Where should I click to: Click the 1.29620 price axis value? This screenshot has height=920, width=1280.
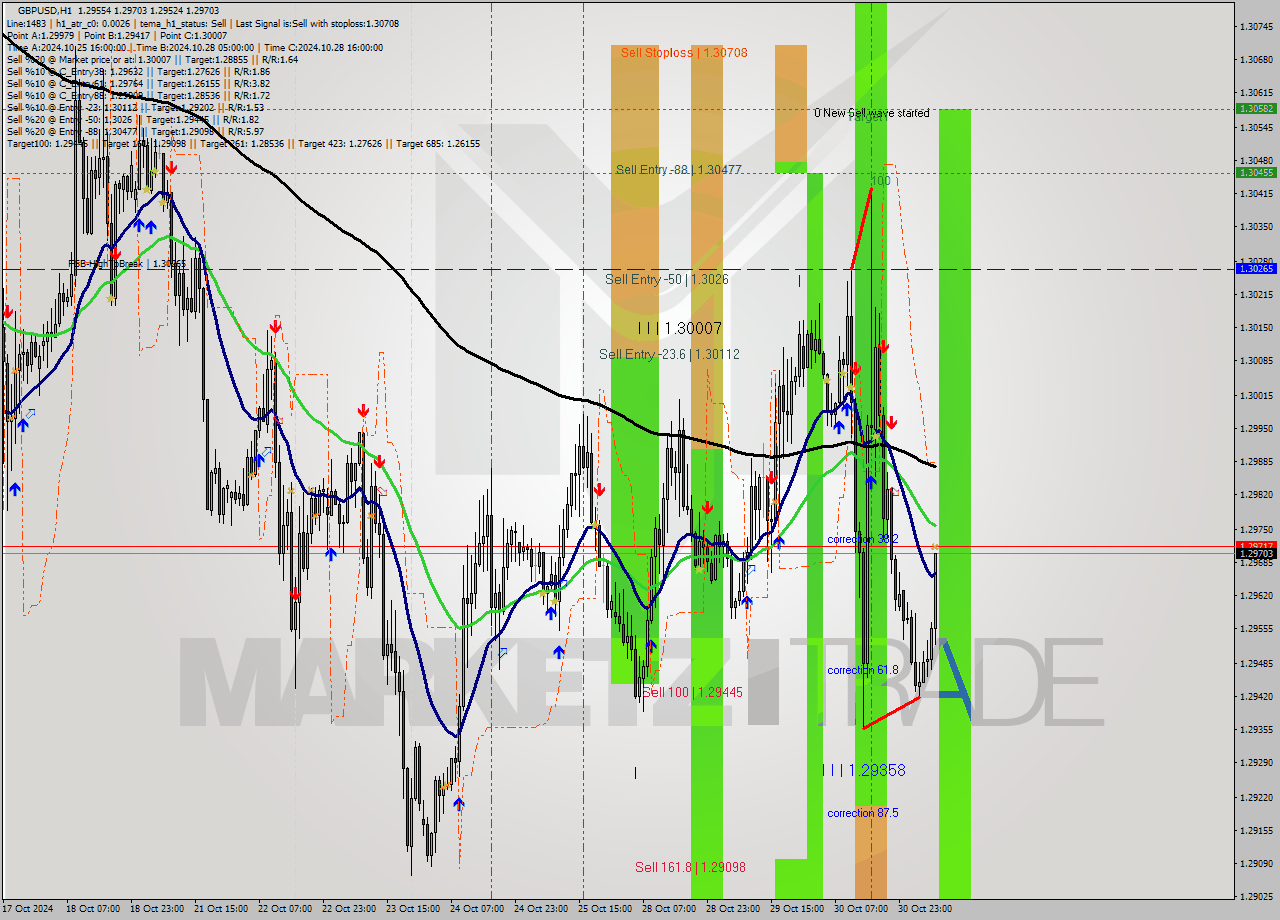(x=1256, y=595)
